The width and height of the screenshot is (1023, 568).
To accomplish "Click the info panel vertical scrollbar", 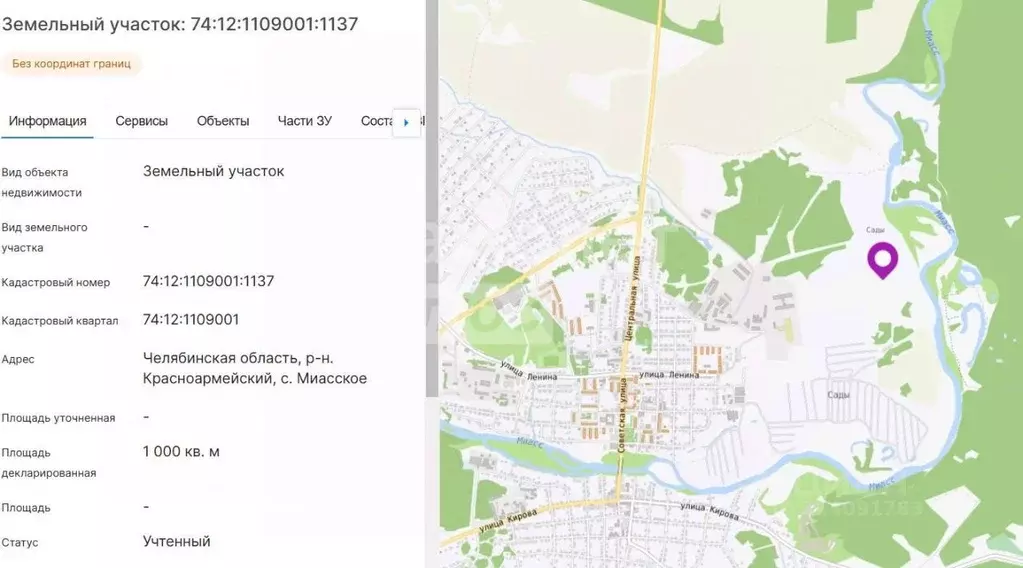I will [x=432, y=200].
